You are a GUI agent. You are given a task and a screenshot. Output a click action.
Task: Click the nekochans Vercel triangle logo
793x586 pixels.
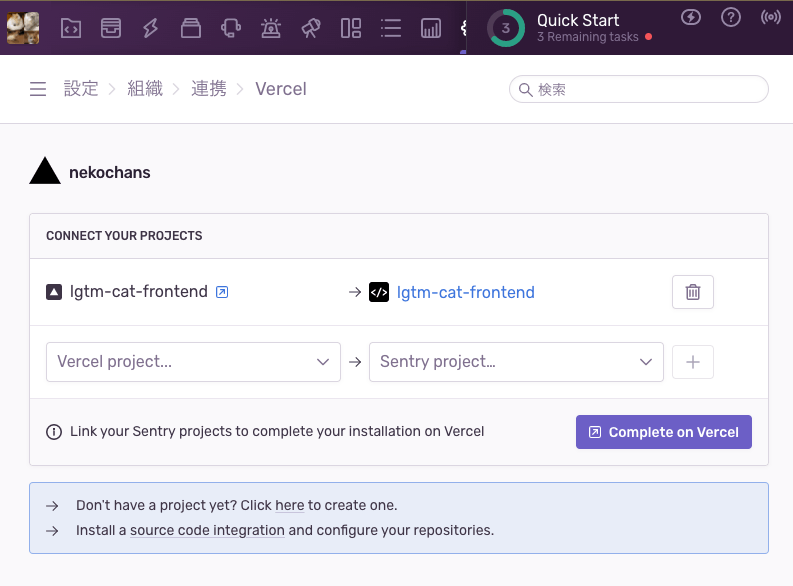[x=45, y=171]
